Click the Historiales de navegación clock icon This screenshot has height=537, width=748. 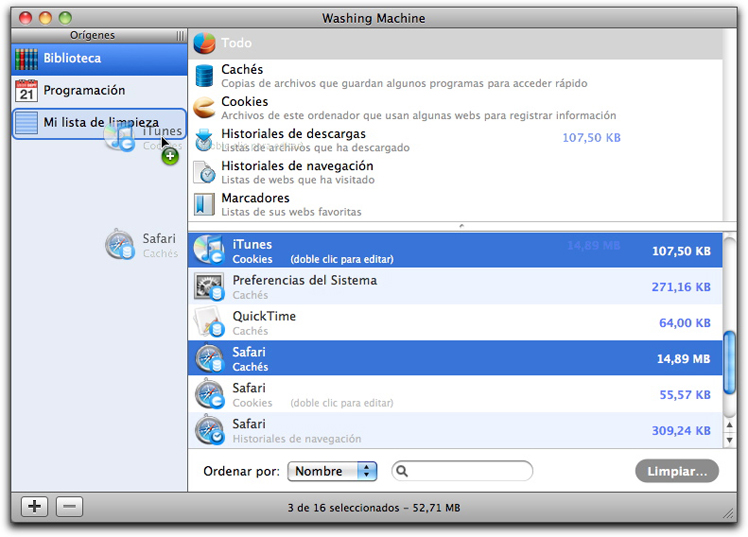pyautogui.click(x=205, y=172)
